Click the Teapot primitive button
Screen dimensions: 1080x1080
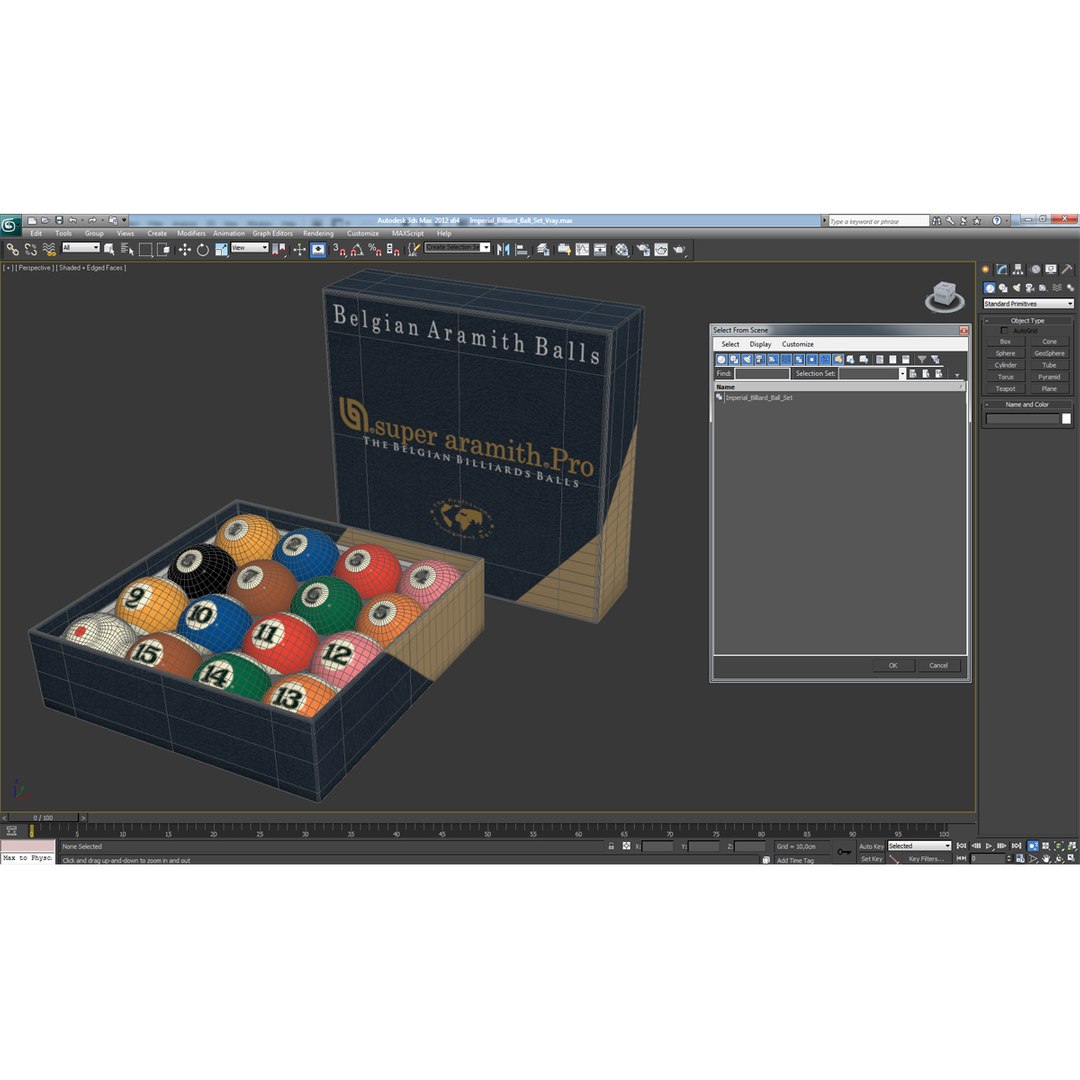pos(1005,388)
